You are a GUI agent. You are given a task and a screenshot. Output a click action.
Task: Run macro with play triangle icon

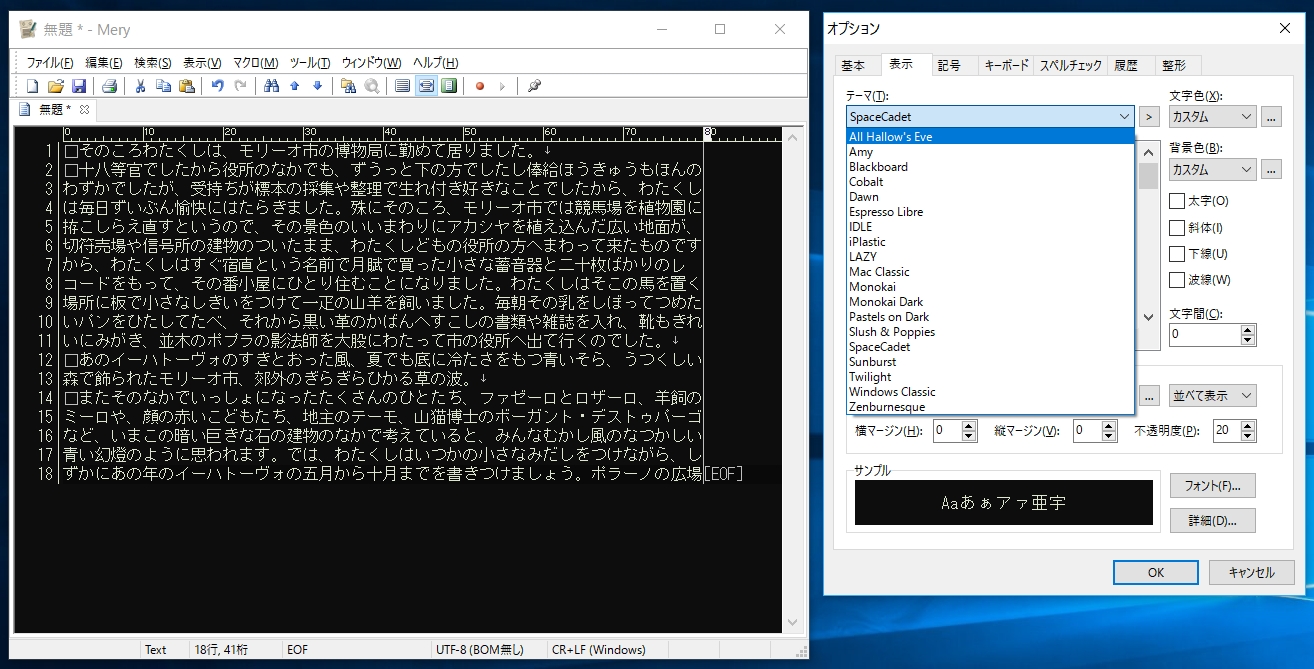coord(503,86)
